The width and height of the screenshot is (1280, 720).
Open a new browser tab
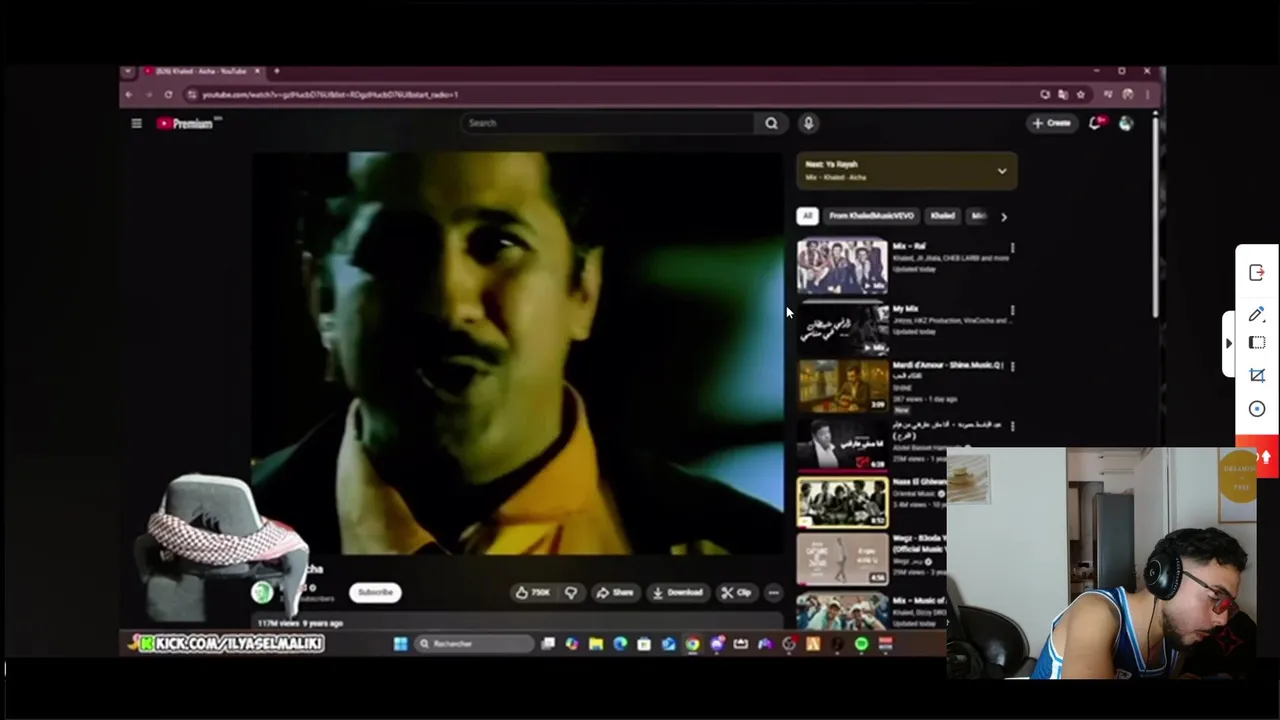[277, 71]
